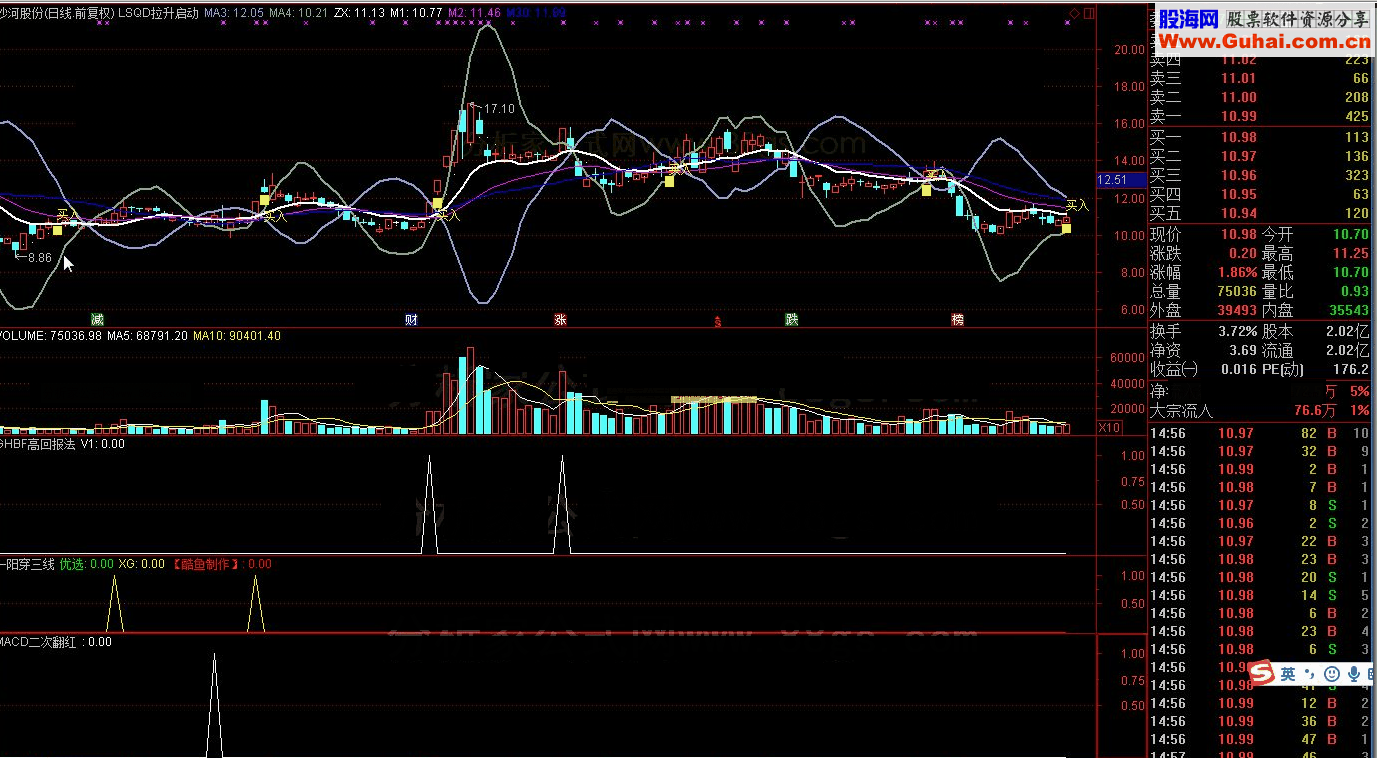Click the 内盘 35543 value
Screen dimensions: 1377x758
point(1347,310)
